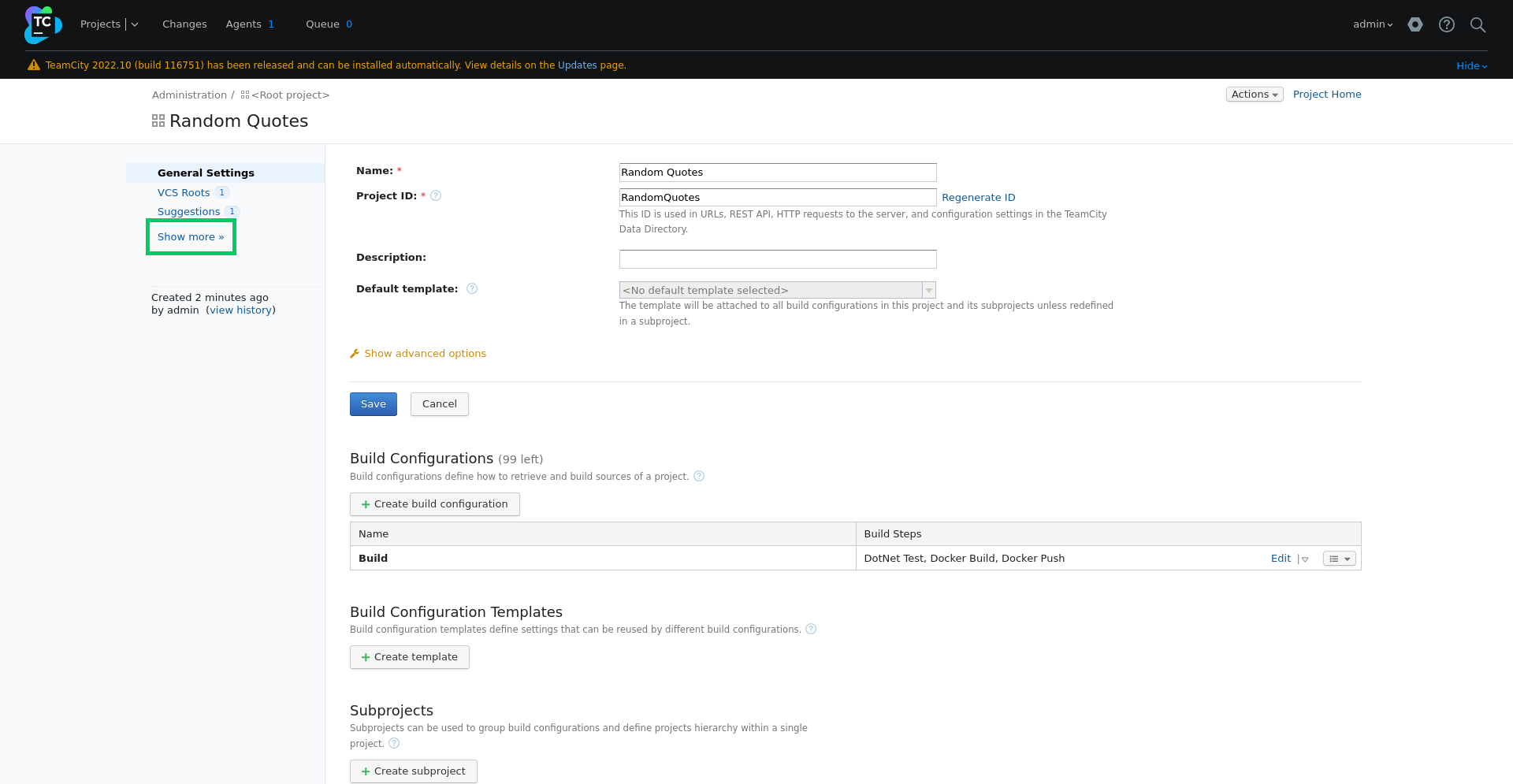
Task: Focus the Project ID input field
Action: point(778,198)
